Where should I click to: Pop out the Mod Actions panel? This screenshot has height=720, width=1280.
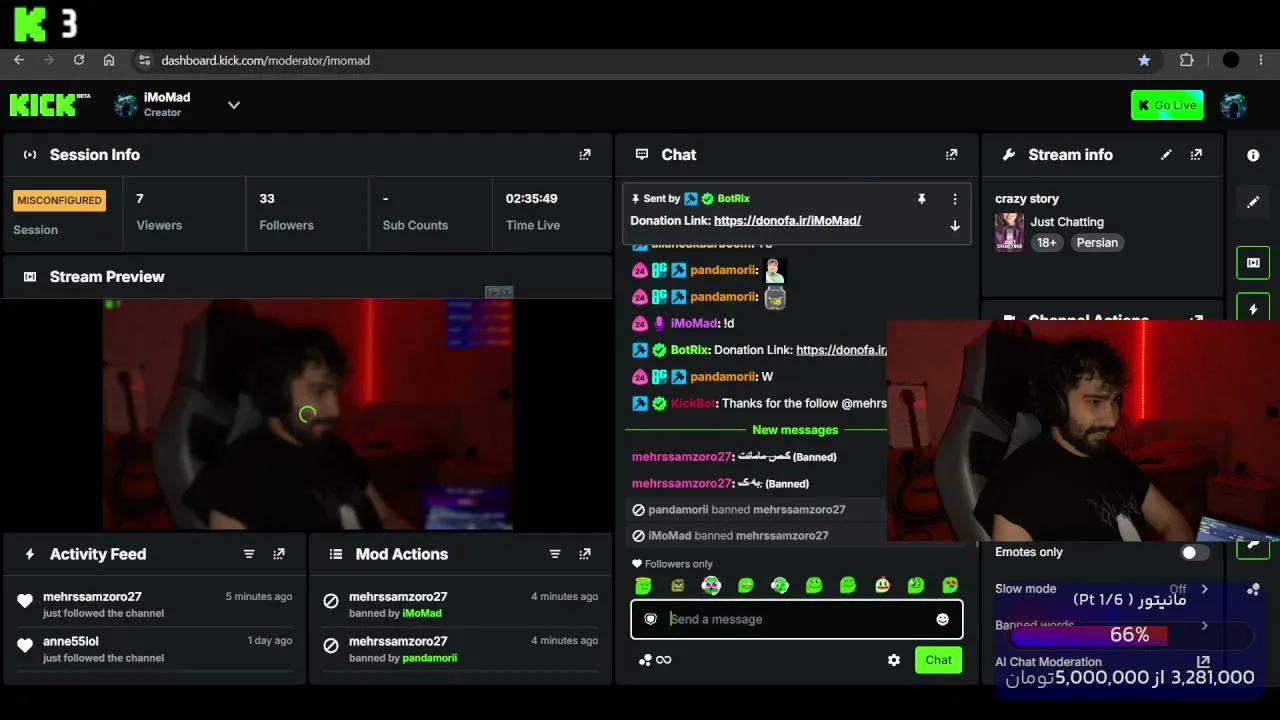(585, 554)
